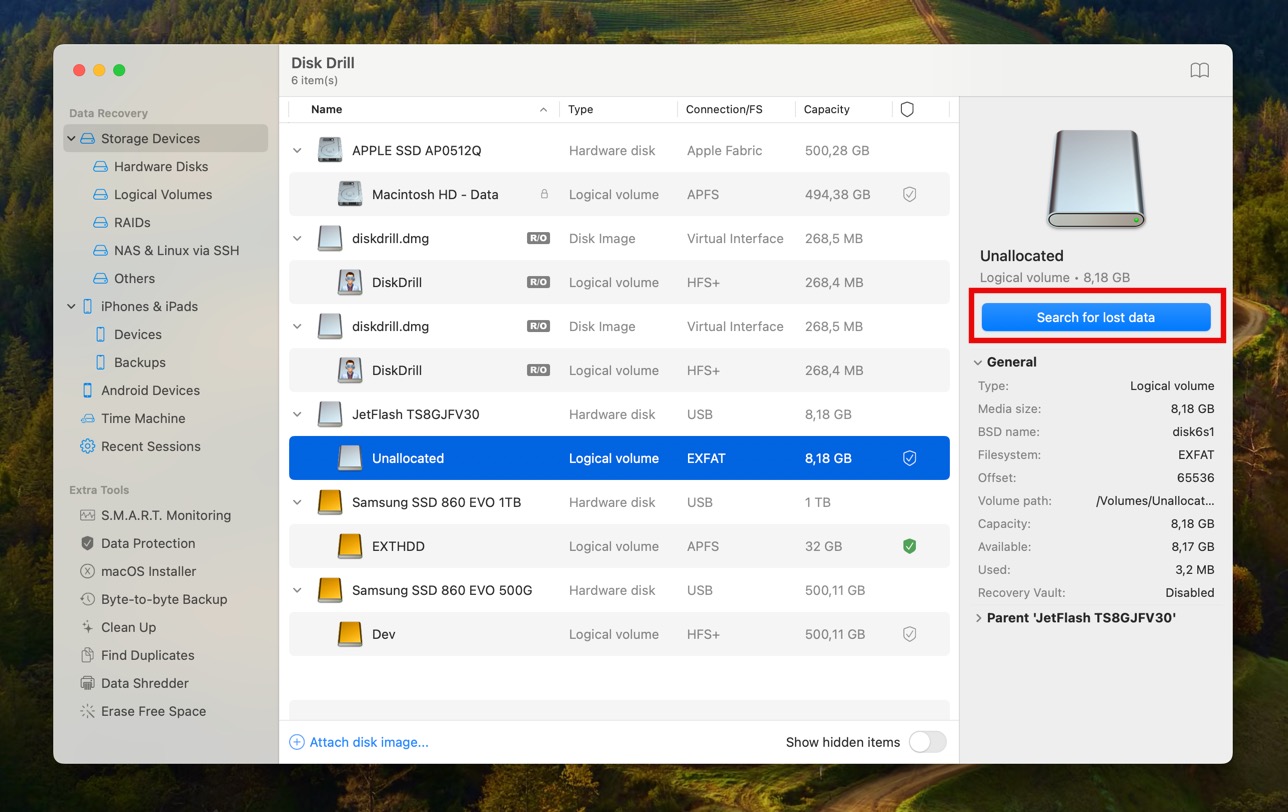The width and height of the screenshot is (1288, 812).
Task: Collapse the Storage Devices sidebar group
Action: coord(71,138)
